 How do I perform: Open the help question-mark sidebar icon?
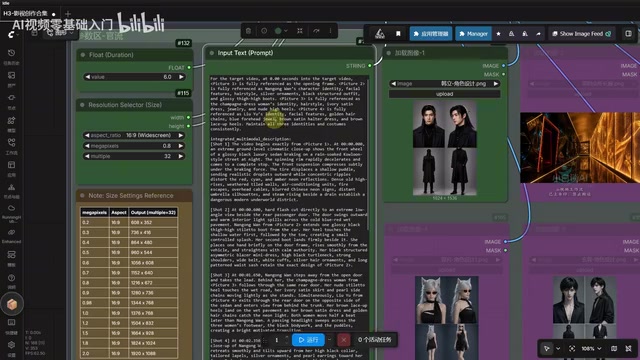pyautogui.click(x=11, y=278)
